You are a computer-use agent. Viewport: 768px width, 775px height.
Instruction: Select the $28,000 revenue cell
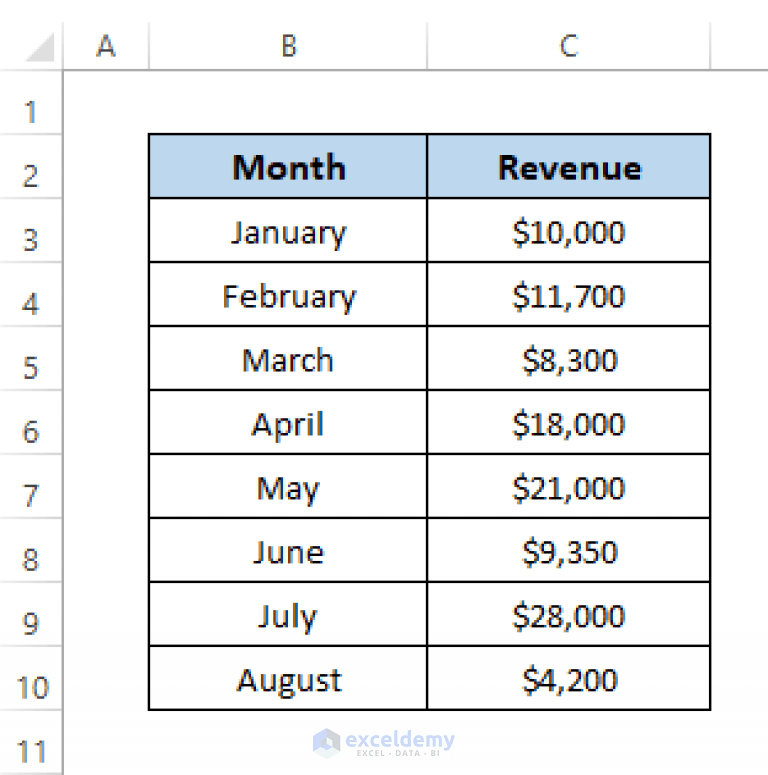click(569, 614)
